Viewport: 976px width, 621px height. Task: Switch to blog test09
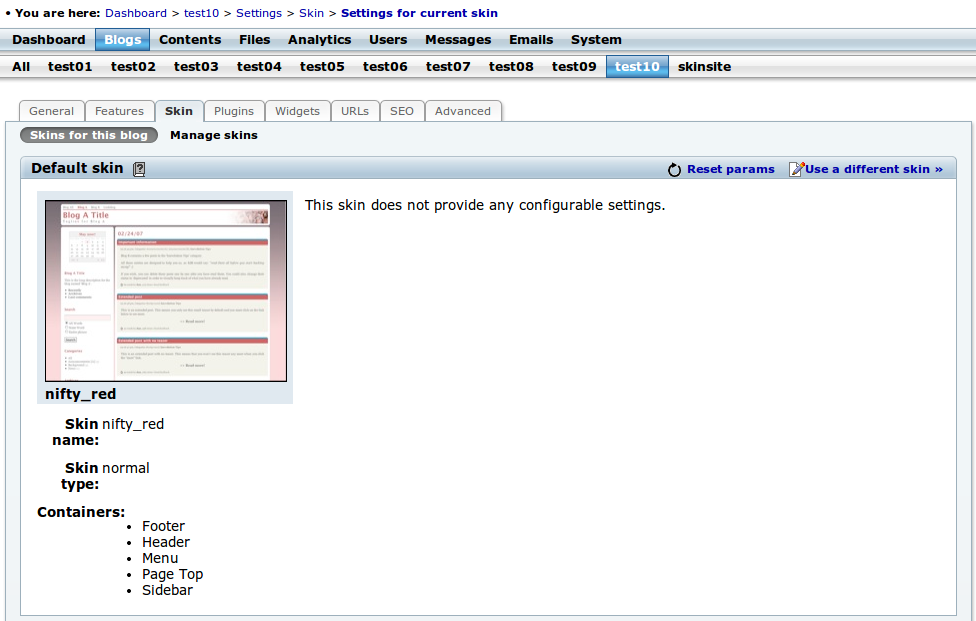pyautogui.click(x=574, y=67)
